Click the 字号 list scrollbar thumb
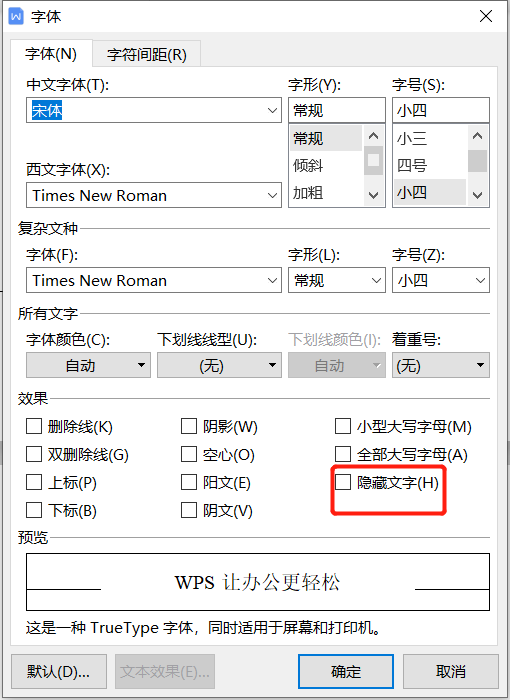This screenshot has width=510, height=700. click(x=478, y=161)
